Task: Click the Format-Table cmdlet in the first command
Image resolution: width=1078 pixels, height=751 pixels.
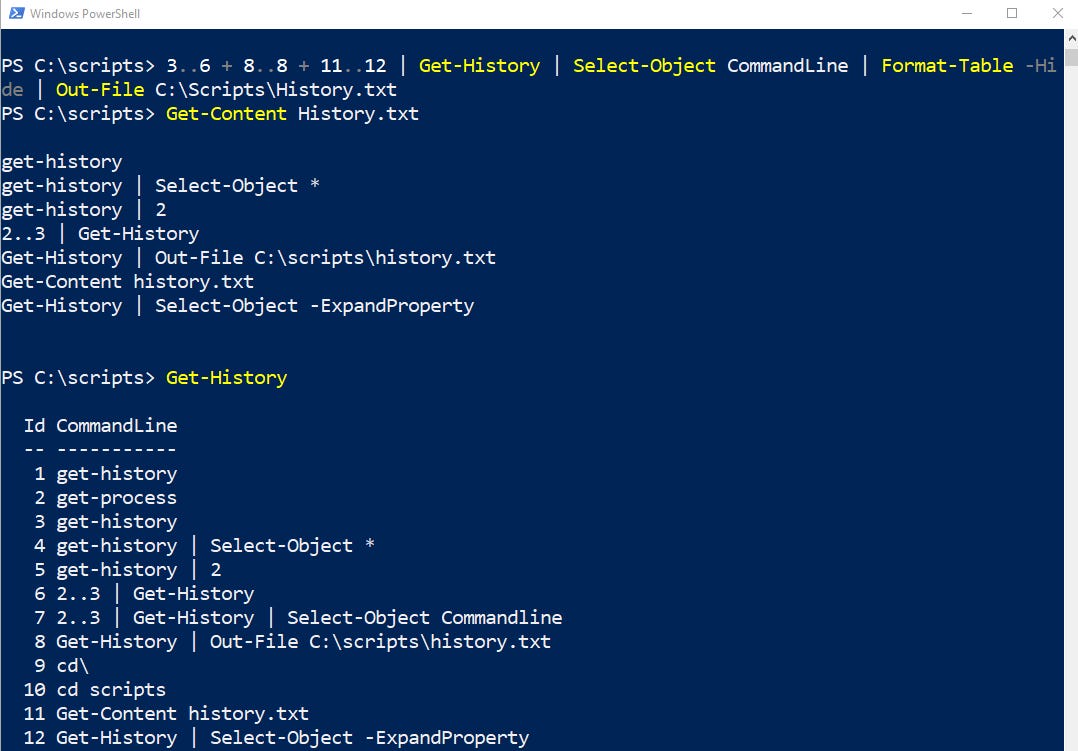Action: [x=947, y=65]
